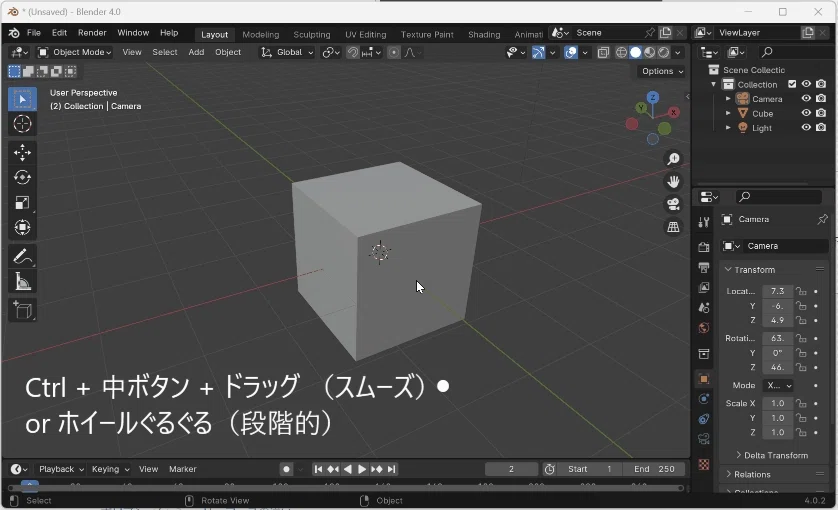Viewport: 838px width, 510px height.
Task: Uncheck the Collection exclude checkbox
Action: [x=792, y=84]
